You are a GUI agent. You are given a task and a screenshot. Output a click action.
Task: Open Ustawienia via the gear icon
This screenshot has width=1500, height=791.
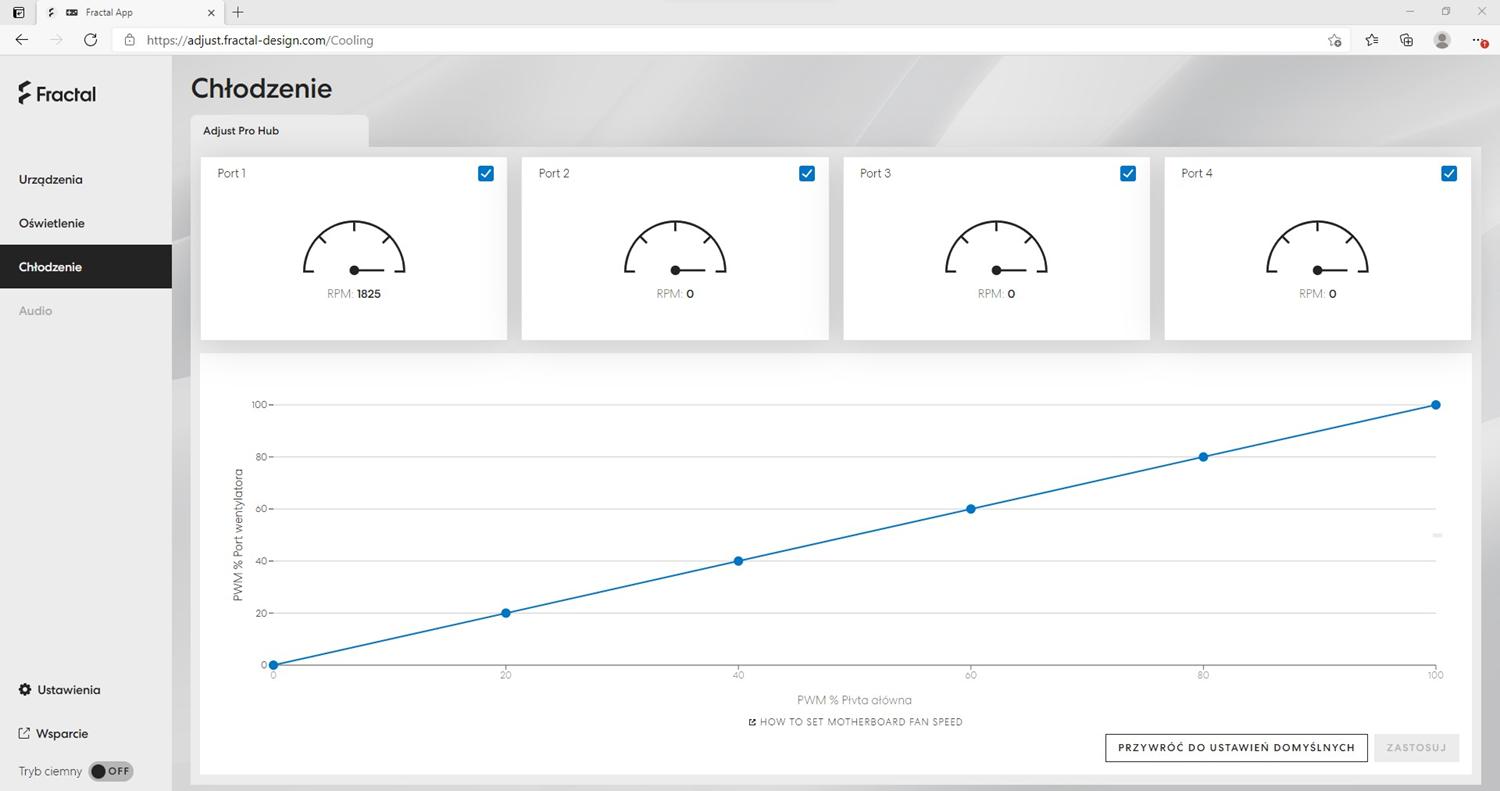click(x=25, y=690)
